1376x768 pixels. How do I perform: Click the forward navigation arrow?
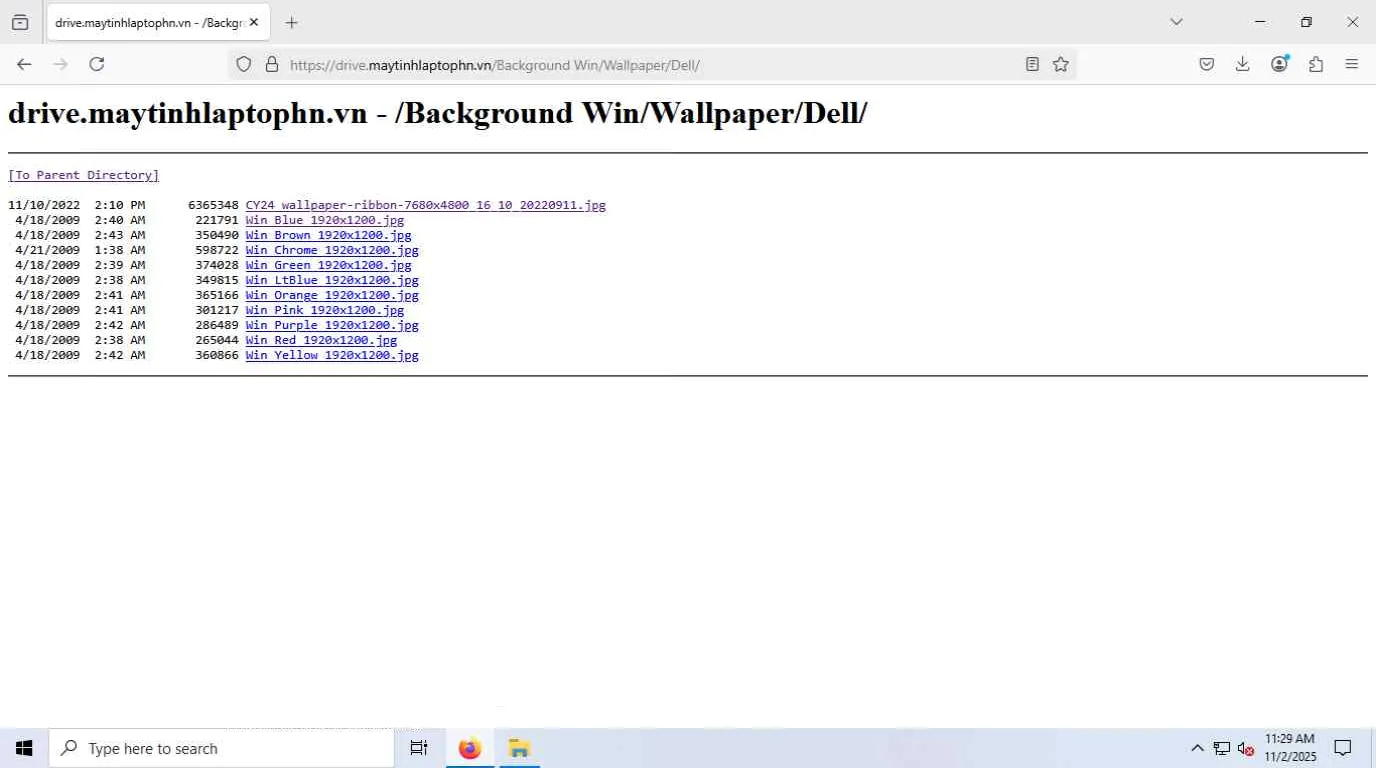point(60,64)
